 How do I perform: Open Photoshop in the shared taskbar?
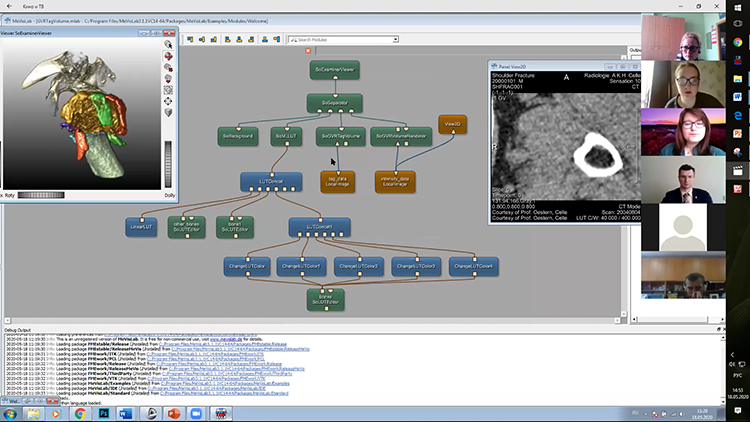(x=103, y=414)
